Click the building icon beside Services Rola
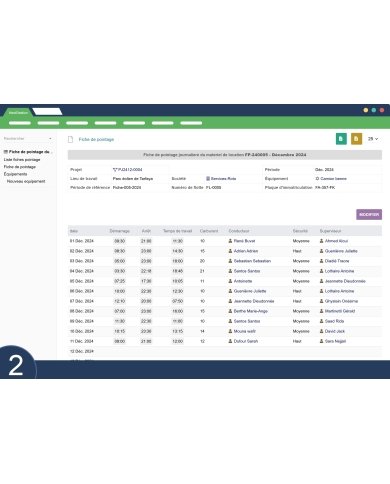The height and width of the screenshot is (484, 390). coord(208,179)
